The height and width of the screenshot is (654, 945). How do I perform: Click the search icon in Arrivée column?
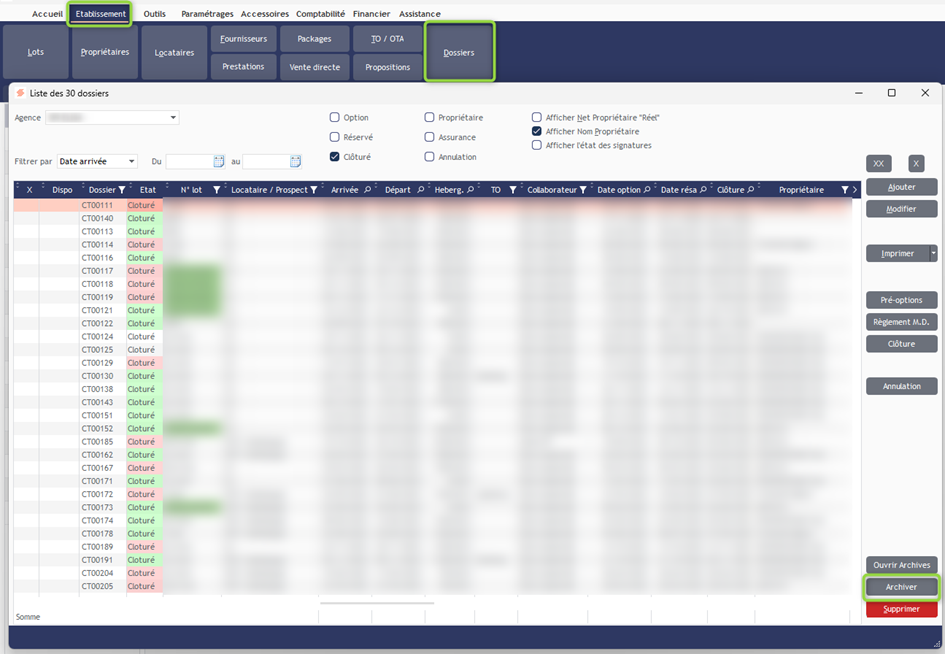coord(367,190)
